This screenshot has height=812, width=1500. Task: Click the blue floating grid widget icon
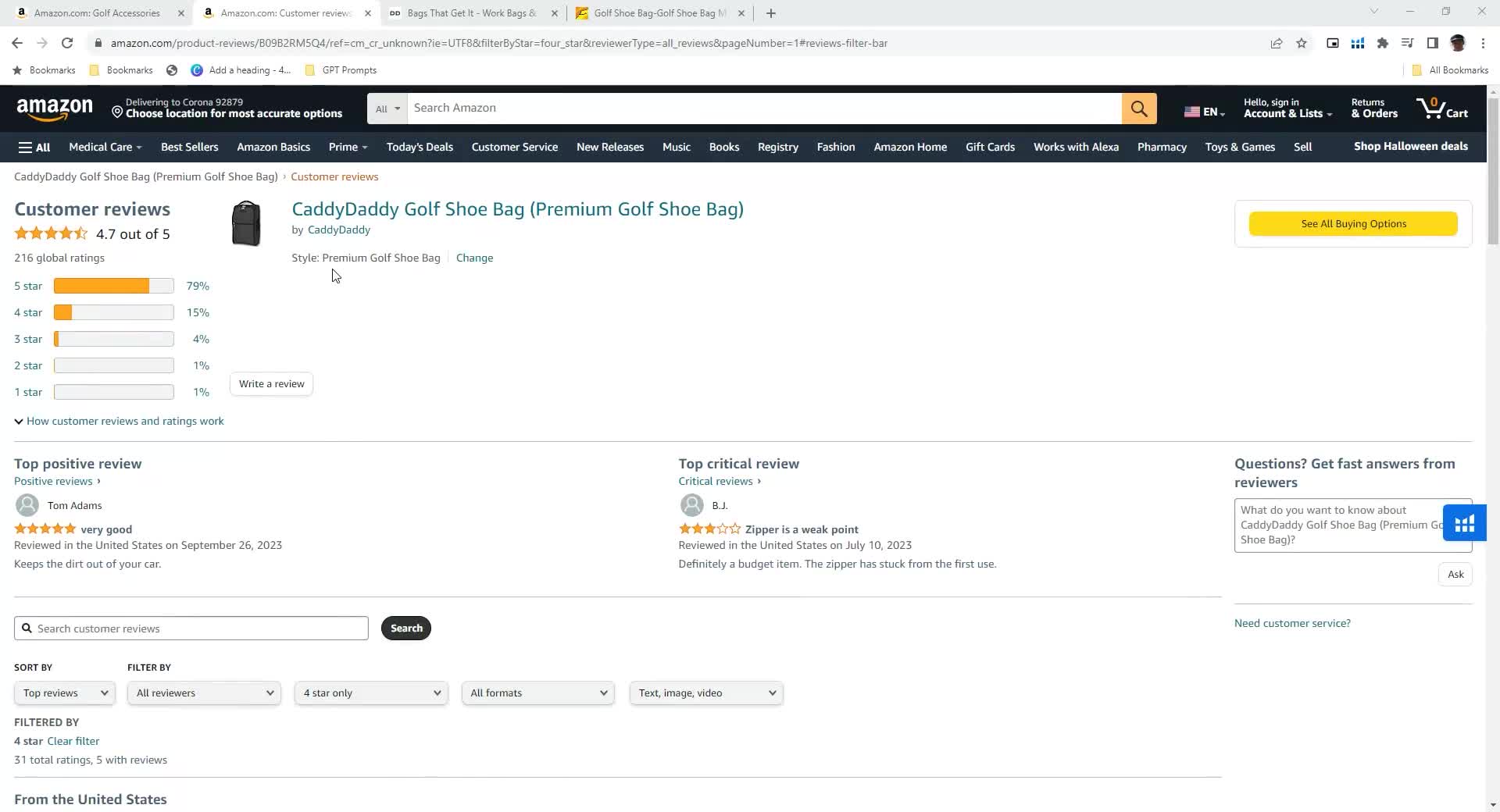coord(1464,523)
